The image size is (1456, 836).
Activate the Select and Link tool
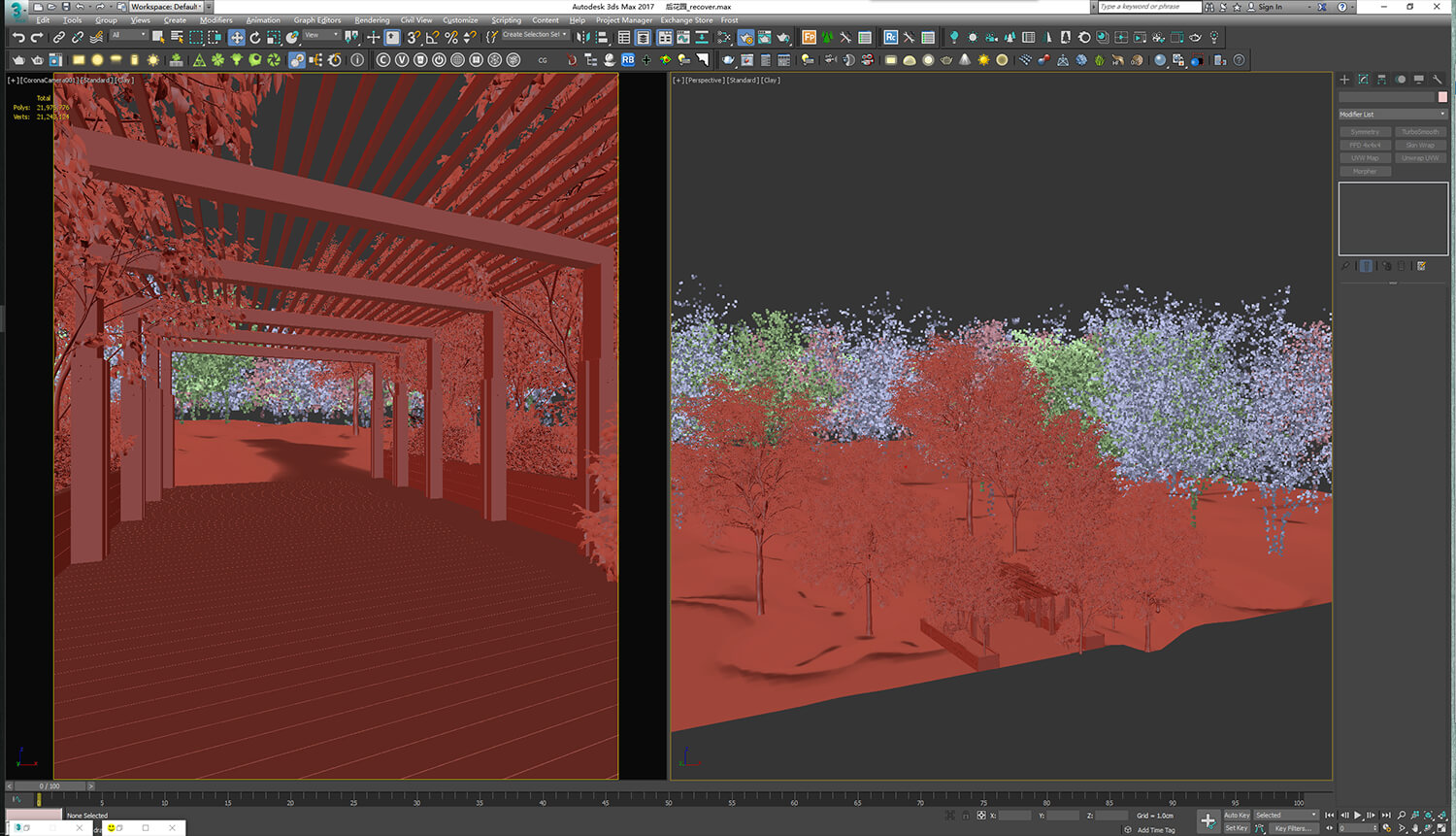[59, 37]
